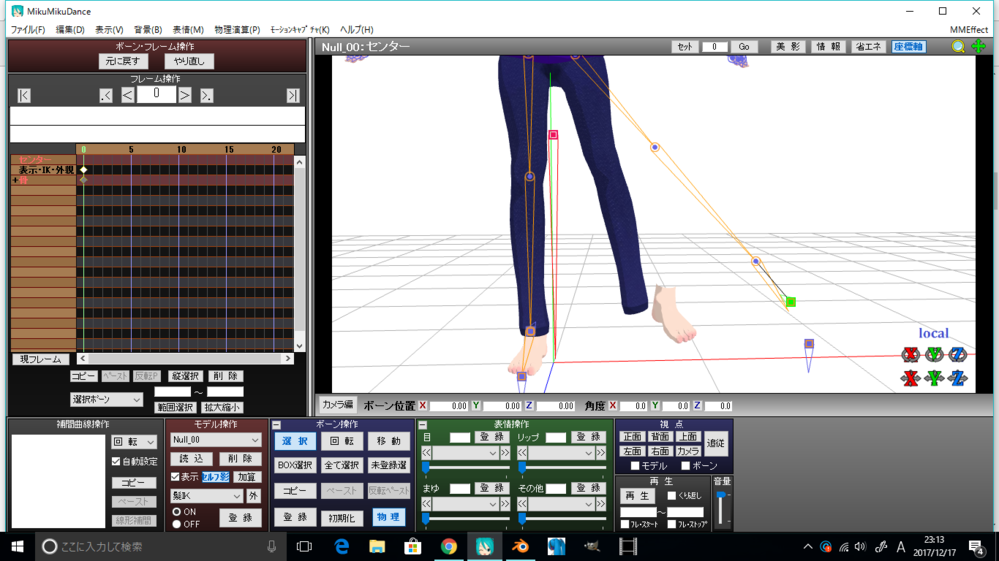Image resolution: width=999 pixels, height=561 pixels.
Task: Open the 表示(V) menu
Action: (x=109, y=30)
